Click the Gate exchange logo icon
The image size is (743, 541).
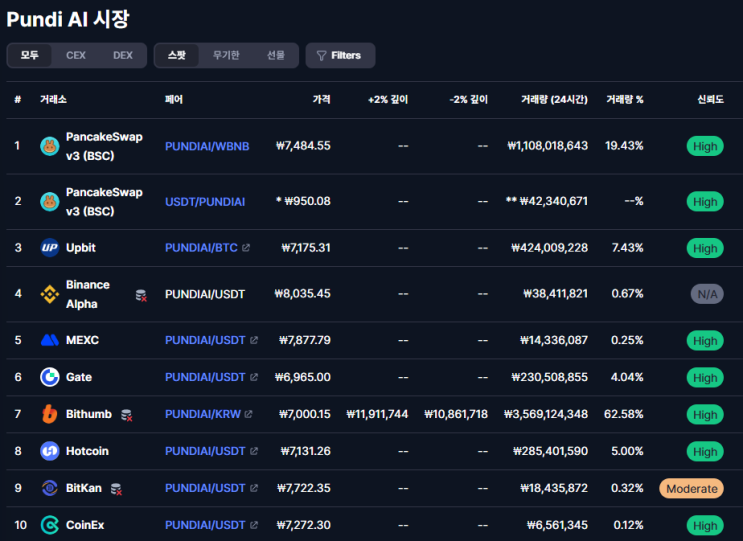(x=50, y=377)
